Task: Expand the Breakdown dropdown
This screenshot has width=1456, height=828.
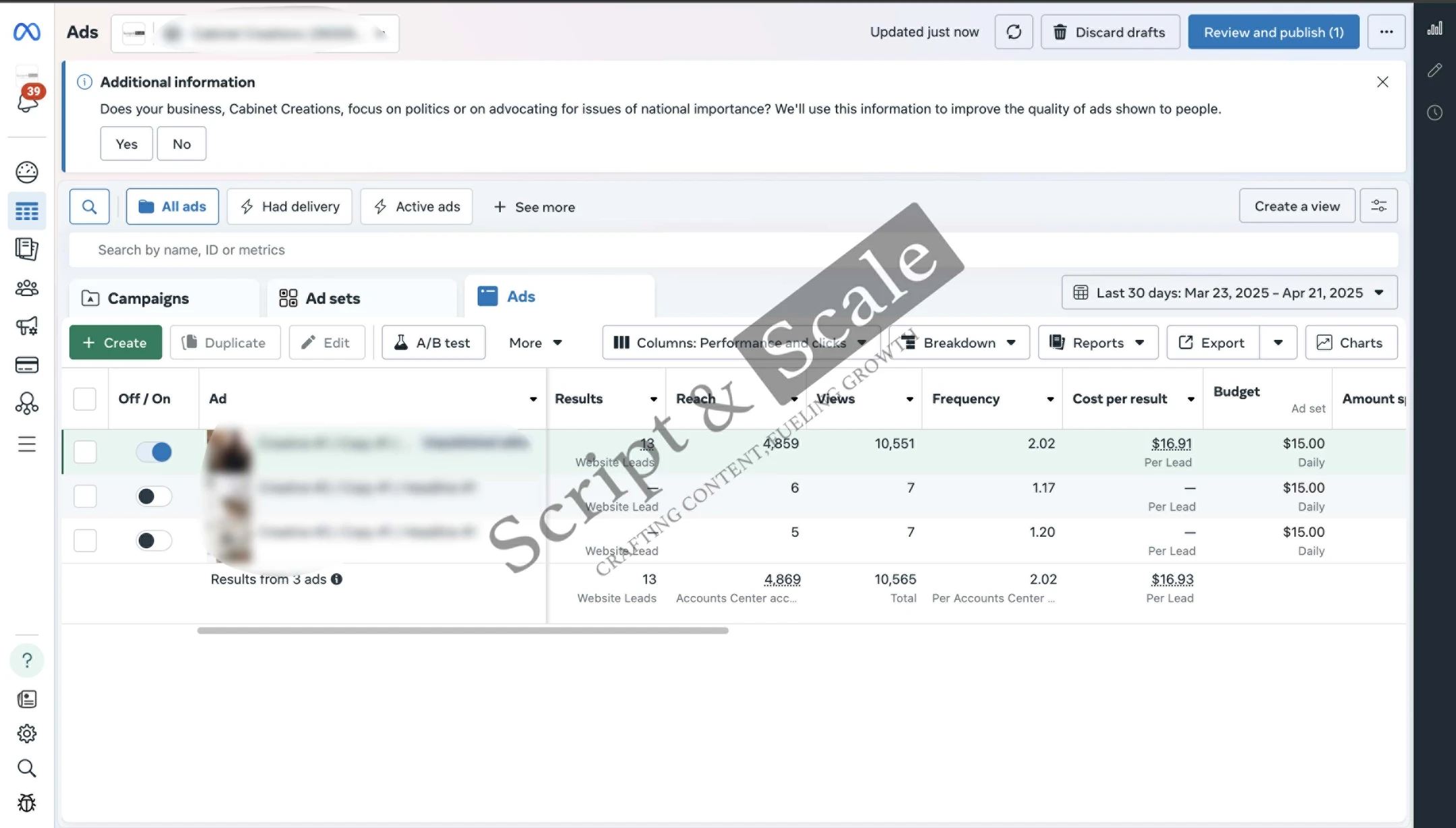Action: (959, 343)
